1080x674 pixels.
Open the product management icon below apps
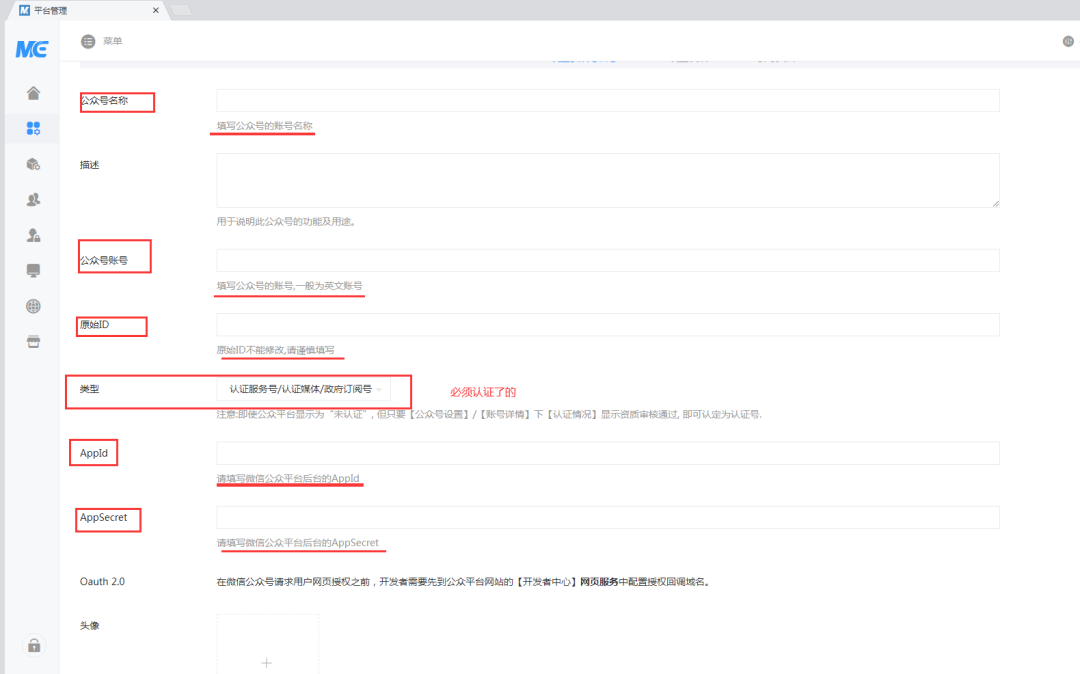point(33,163)
